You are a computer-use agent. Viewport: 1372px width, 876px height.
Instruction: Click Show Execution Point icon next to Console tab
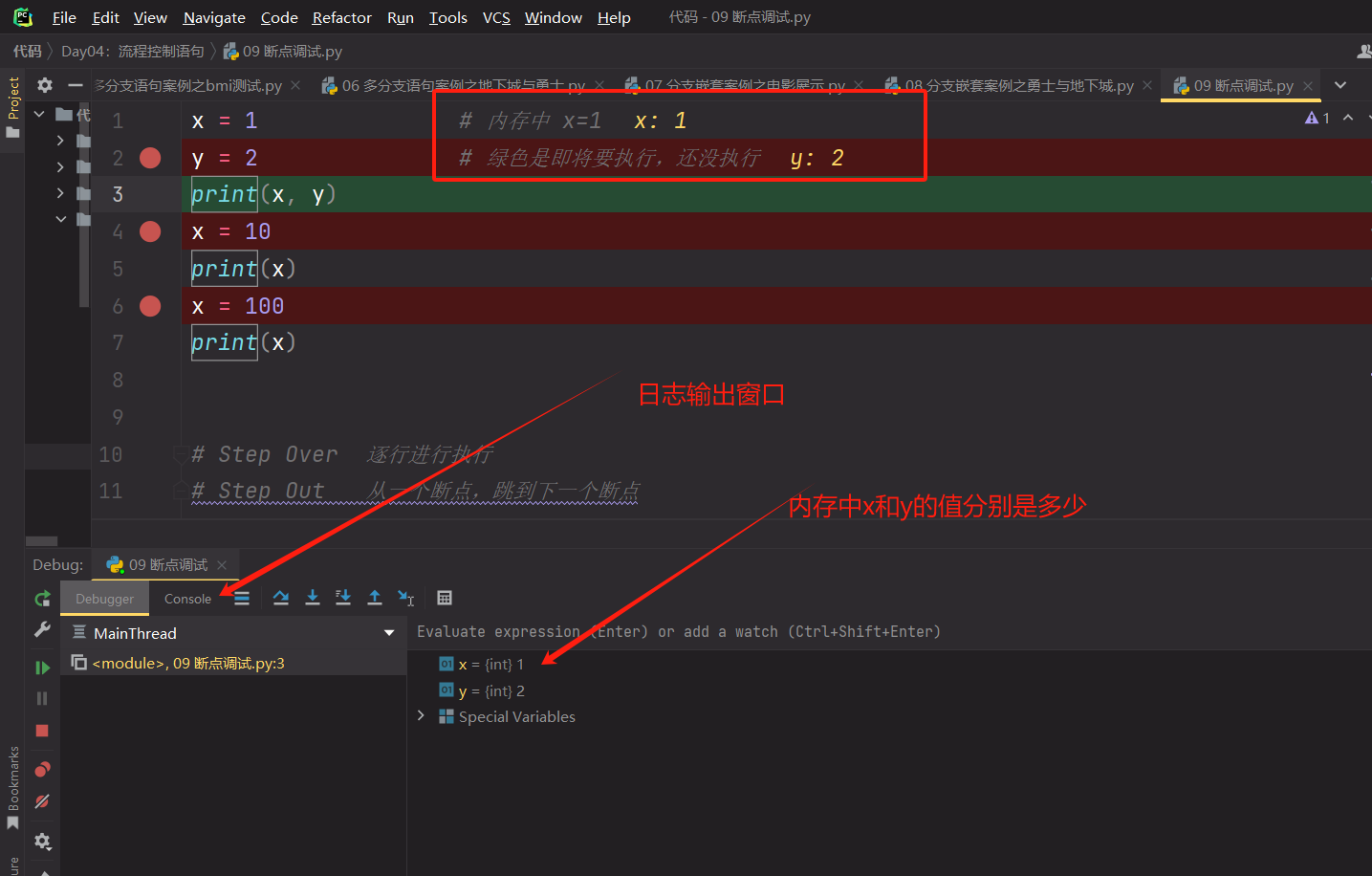tap(242, 598)
